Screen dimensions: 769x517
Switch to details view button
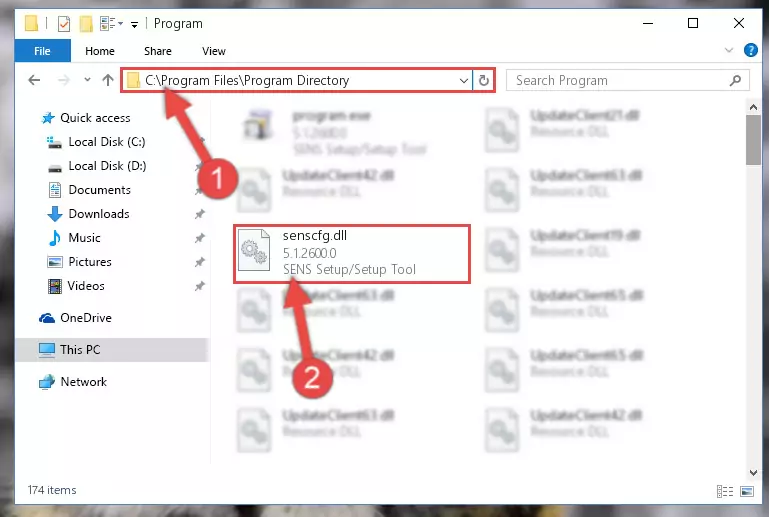point(724,491)
